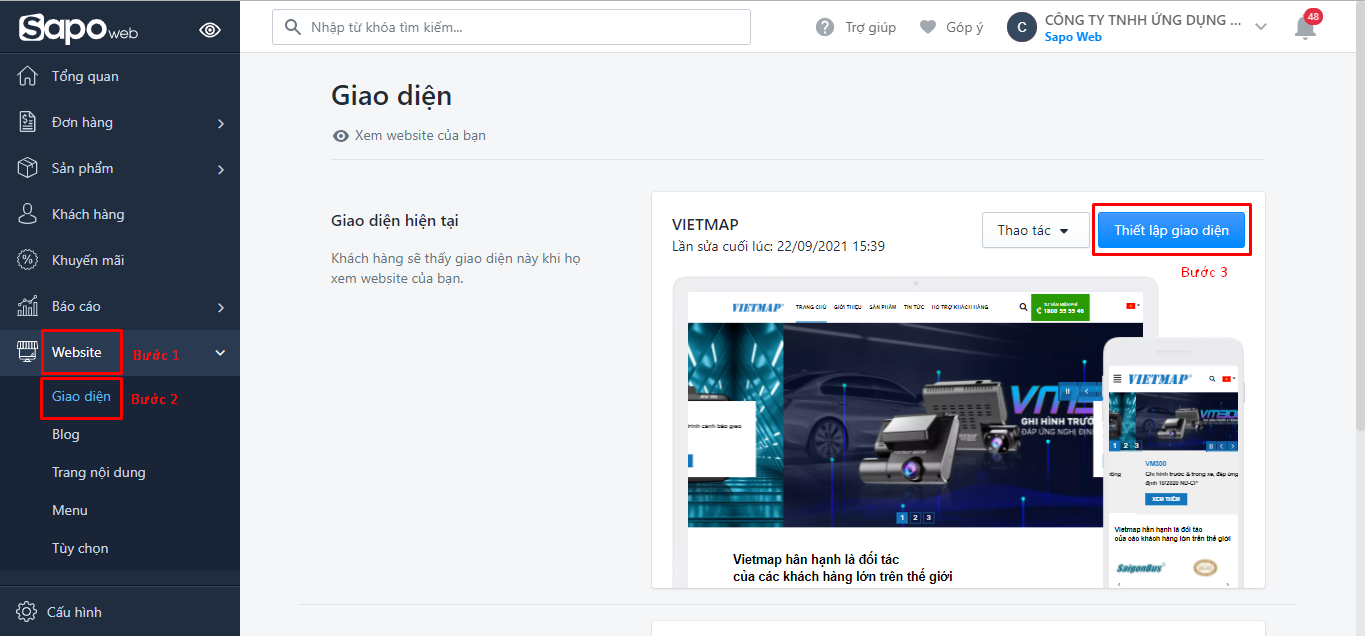Expand the Báo cáo submenu arrow
The width and height of the screenshot is (1365, 636).
coord(221,307)
